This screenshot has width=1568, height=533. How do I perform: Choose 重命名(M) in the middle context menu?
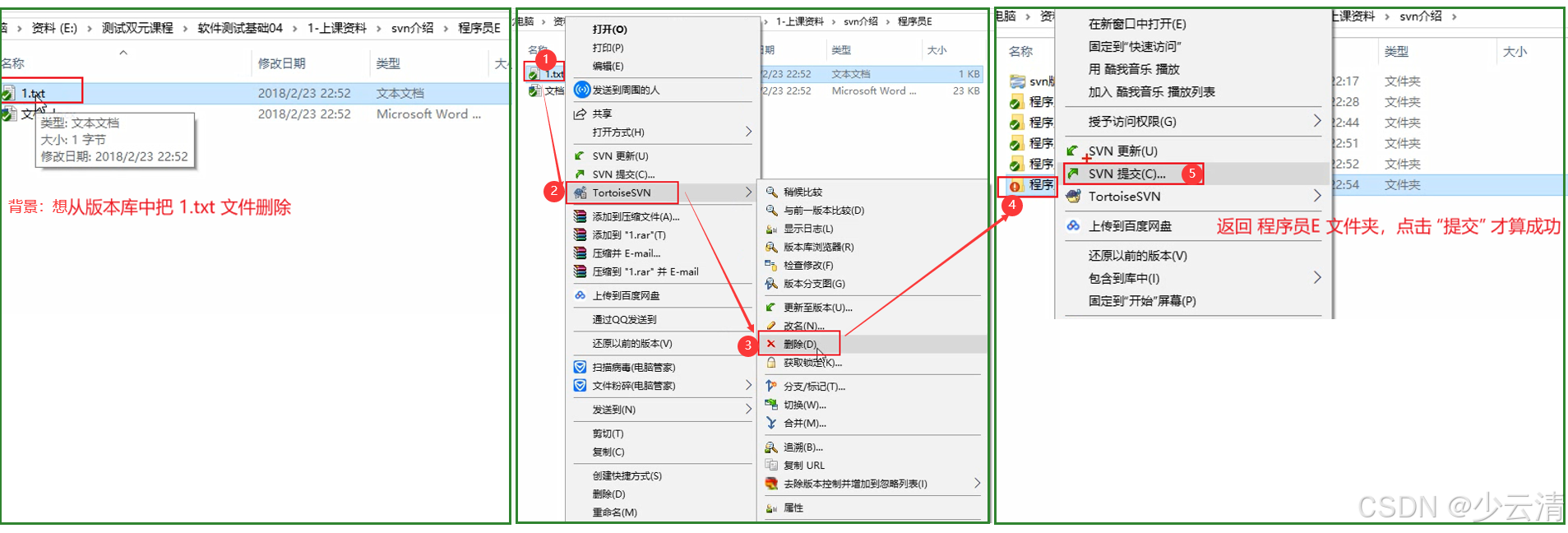coord(614,512)
